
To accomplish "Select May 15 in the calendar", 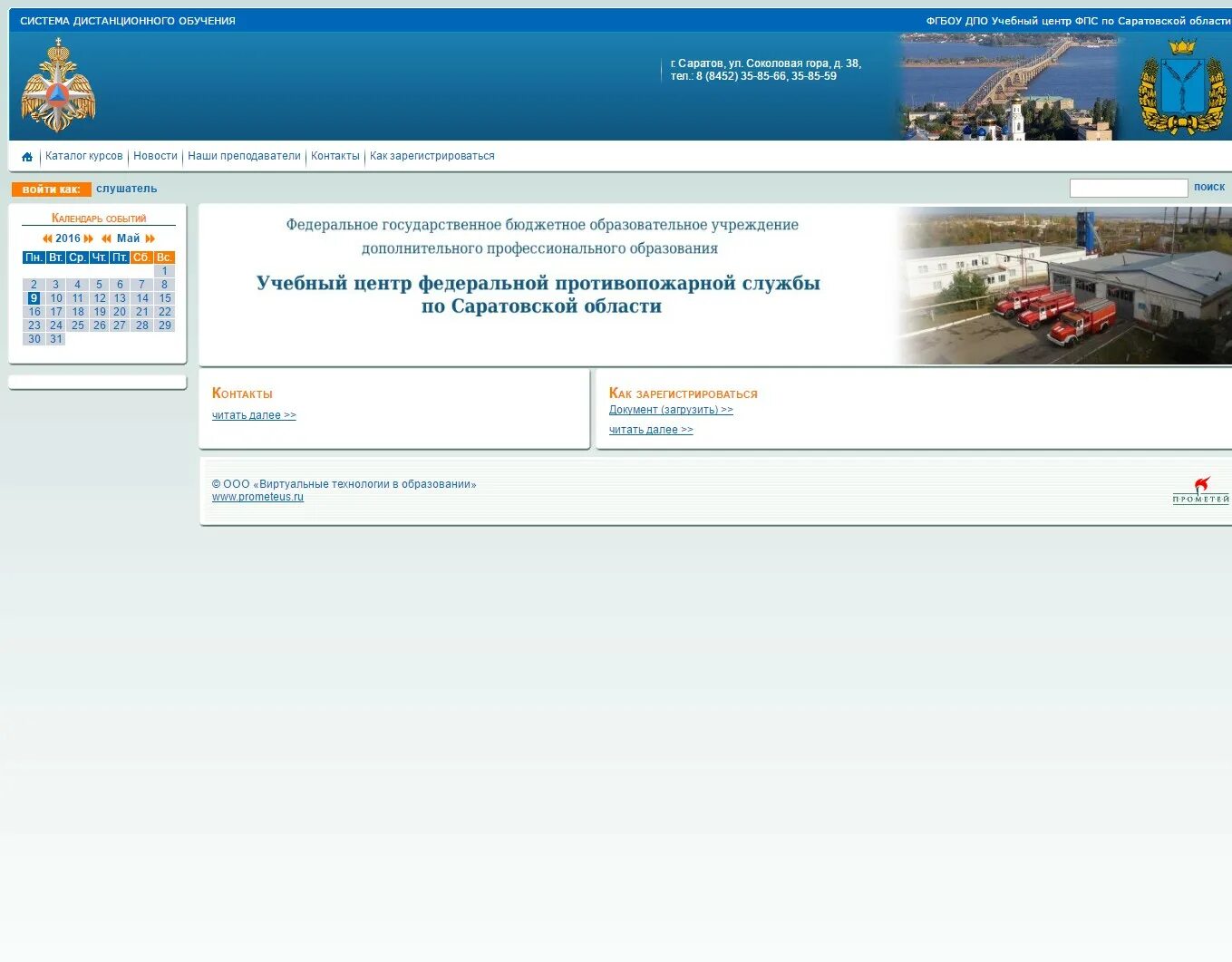I will click(x=164, y=298).
